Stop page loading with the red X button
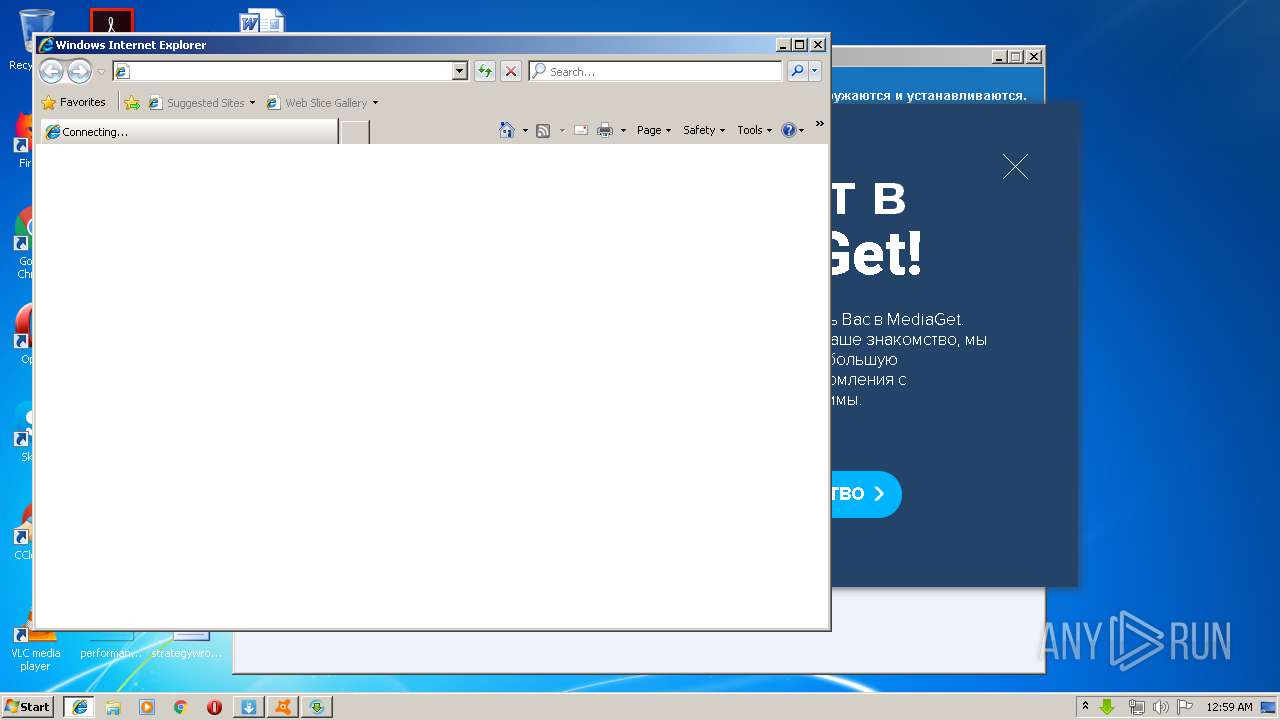The image size is (1280, 720). (511, 71)
